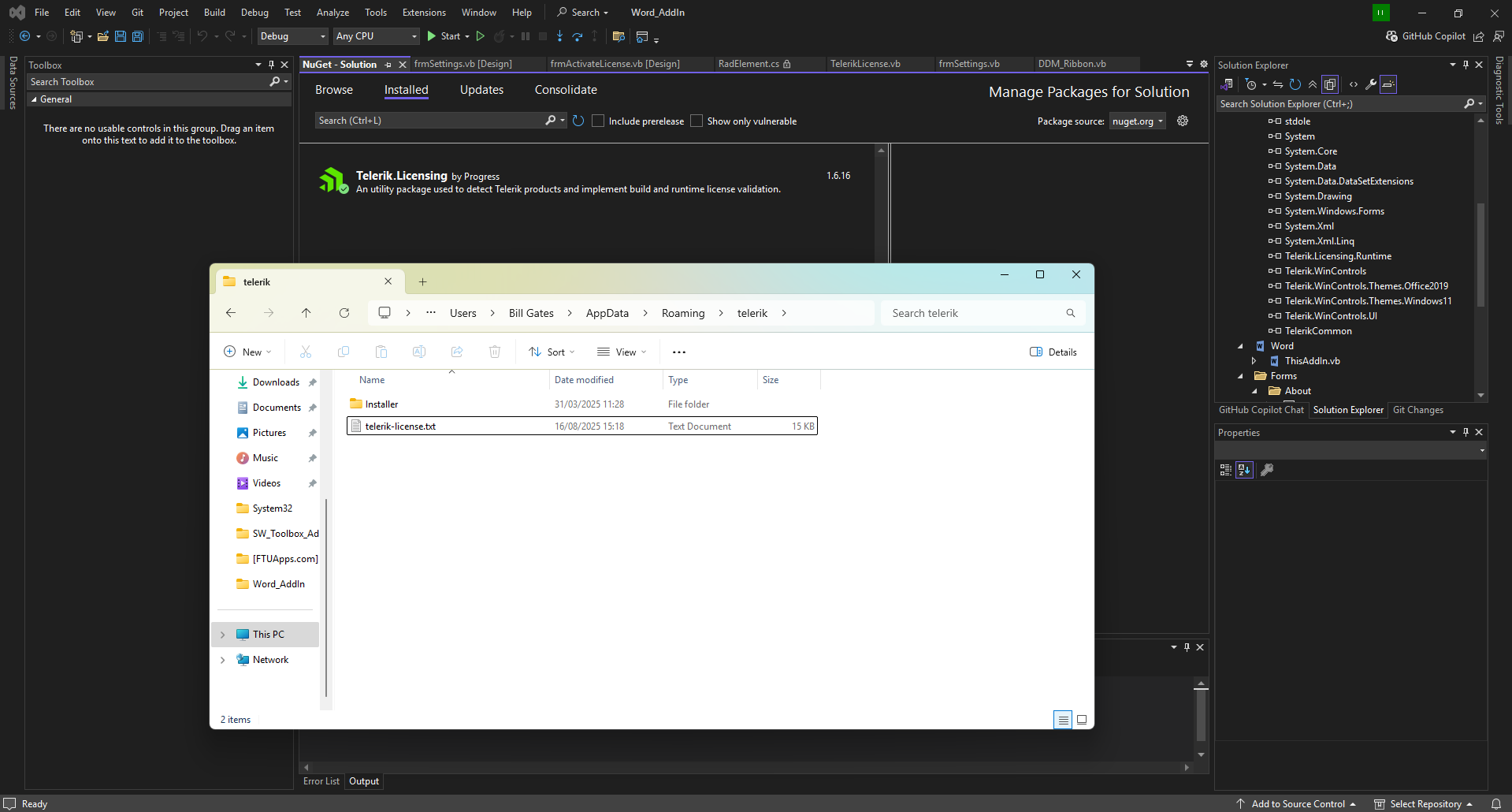1512x812 pixels.
Task: Click the Save All toolbar icon
Action: pyautogui.click(x=138, y=36)
